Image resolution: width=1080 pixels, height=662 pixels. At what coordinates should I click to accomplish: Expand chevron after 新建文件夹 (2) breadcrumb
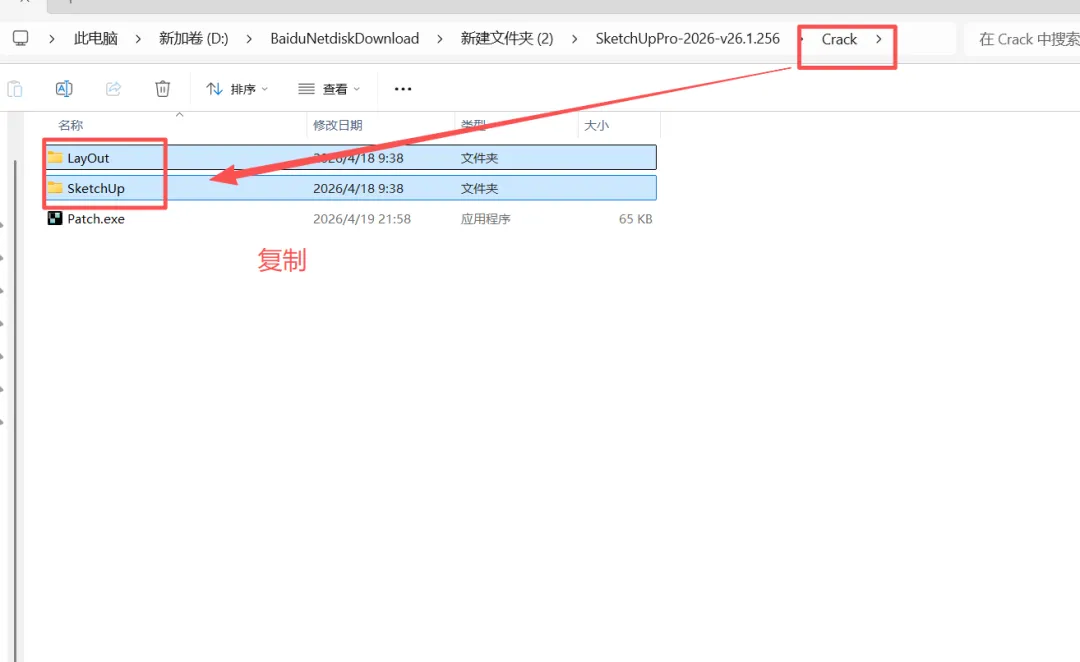[x=574, y=39]
